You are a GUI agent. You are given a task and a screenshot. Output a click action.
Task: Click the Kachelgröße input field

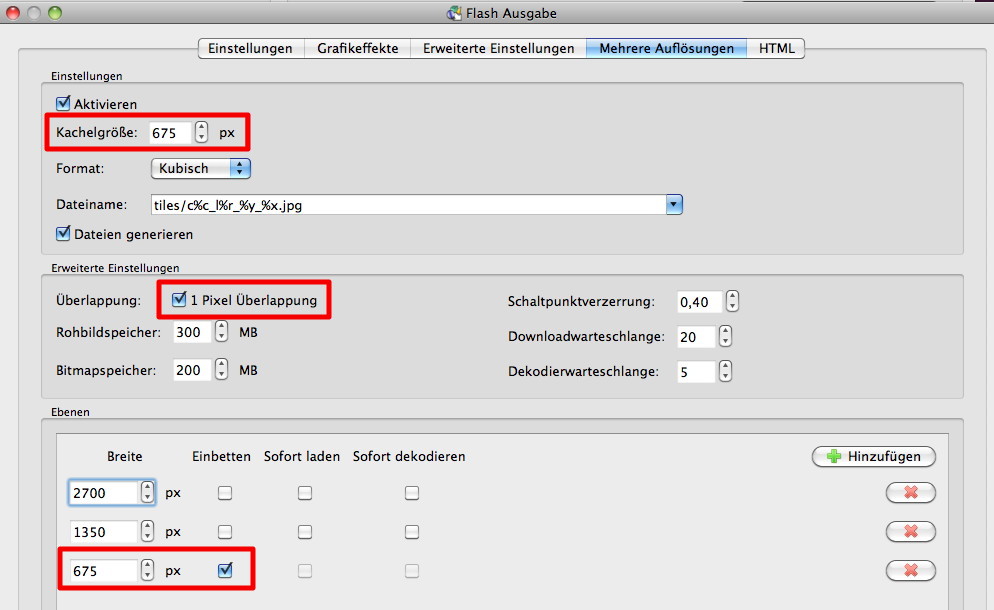[x=168, y=132]
